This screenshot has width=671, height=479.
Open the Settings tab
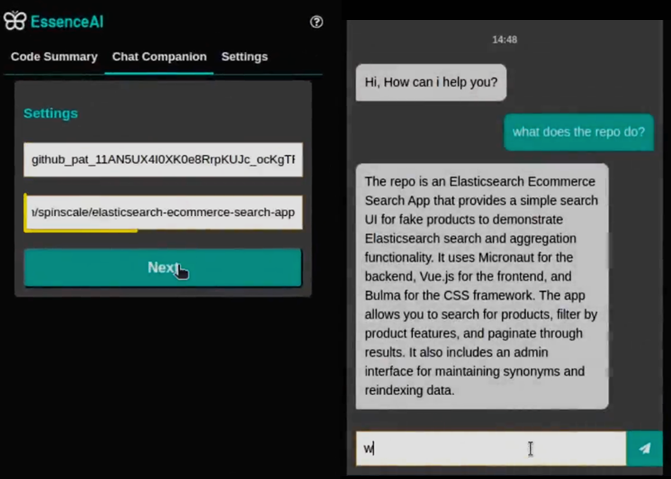(x=244, y=57)
